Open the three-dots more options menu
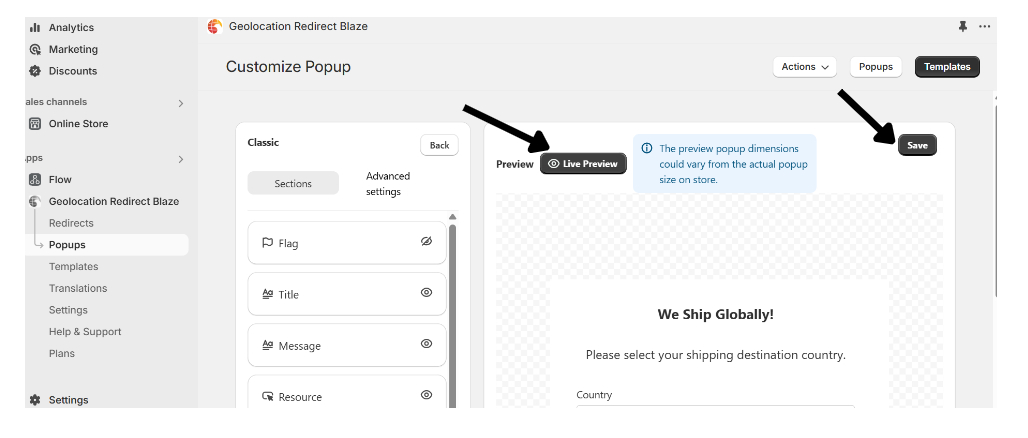Screen dimensions: 1028x438 (984, 26)
